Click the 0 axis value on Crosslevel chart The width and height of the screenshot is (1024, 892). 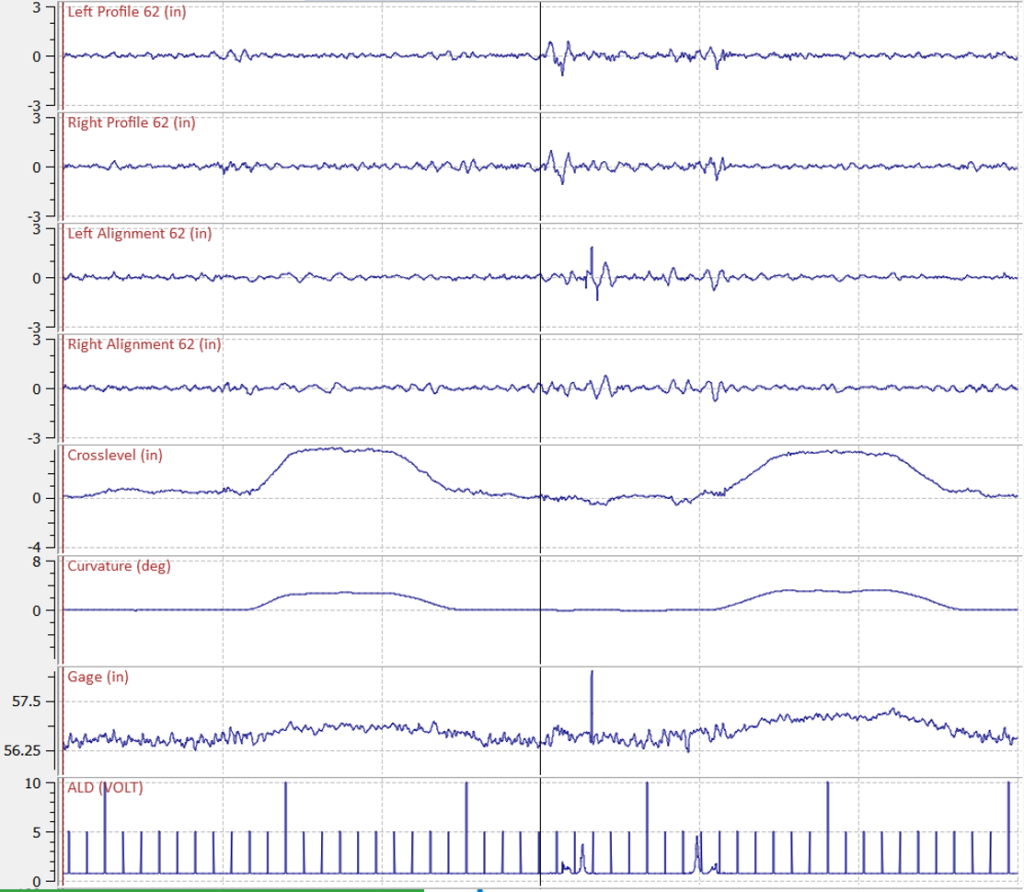[x=37, y=498]
